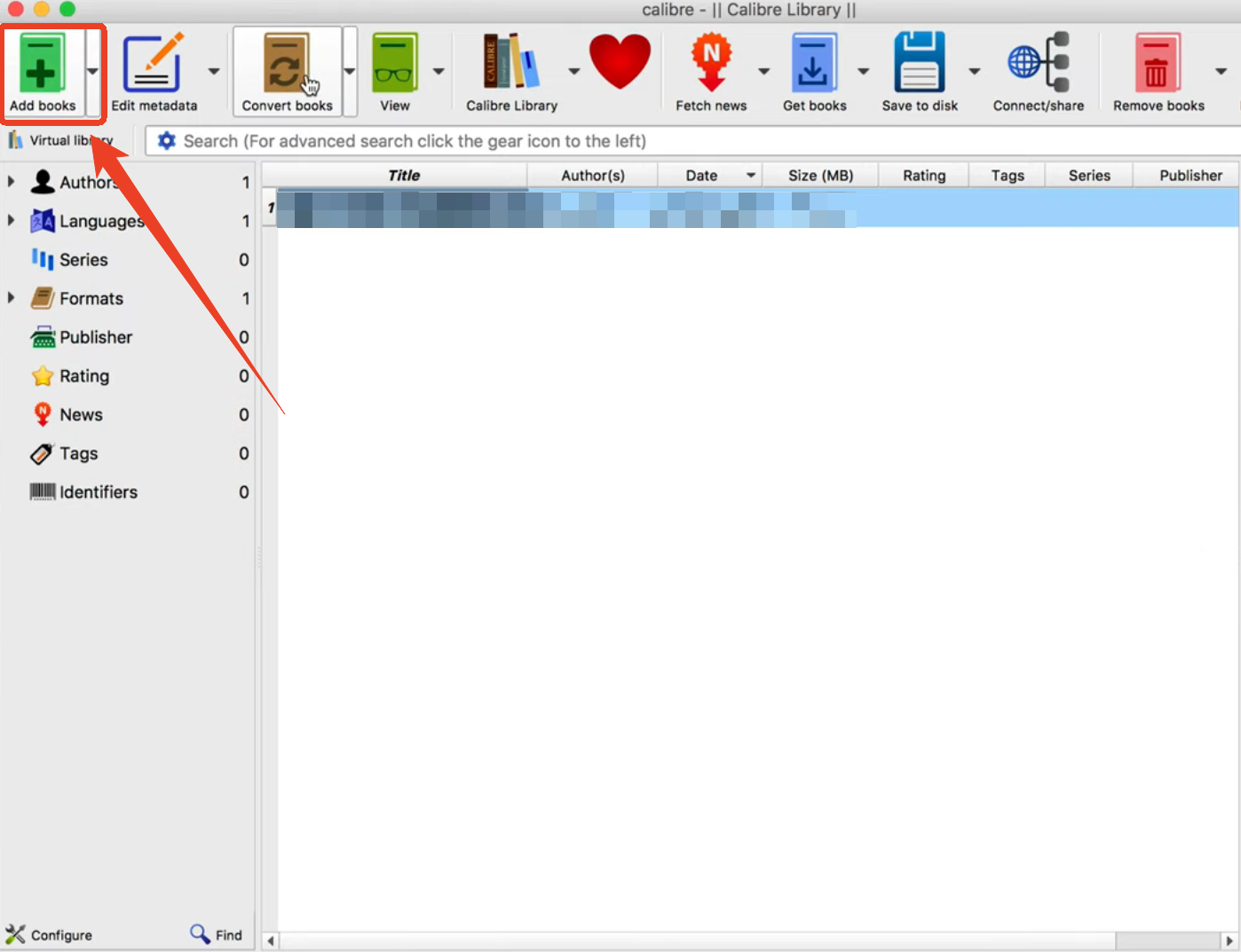
Task: Open the Save to disk dropdown arrow
Action: (x=974, y=71)
